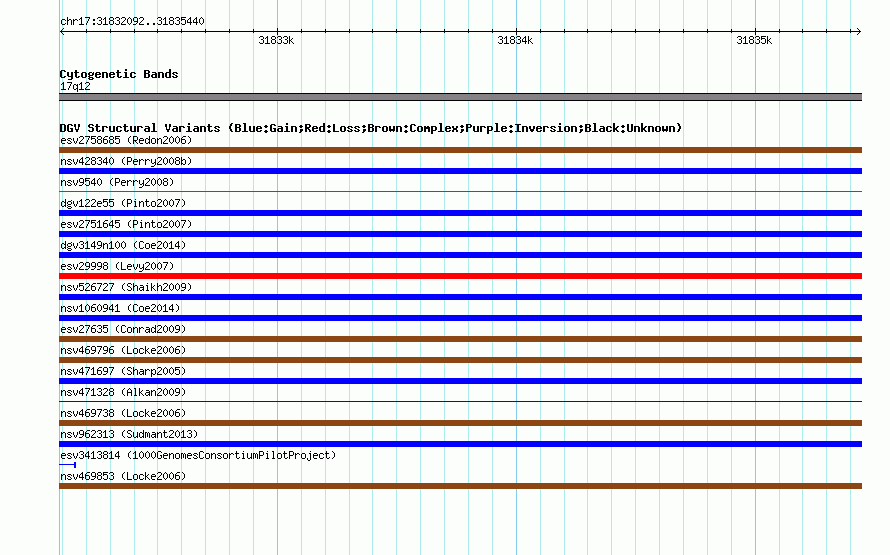Select the blue bar under nsv471697
The image size is (890, 555).
[460, 381]
